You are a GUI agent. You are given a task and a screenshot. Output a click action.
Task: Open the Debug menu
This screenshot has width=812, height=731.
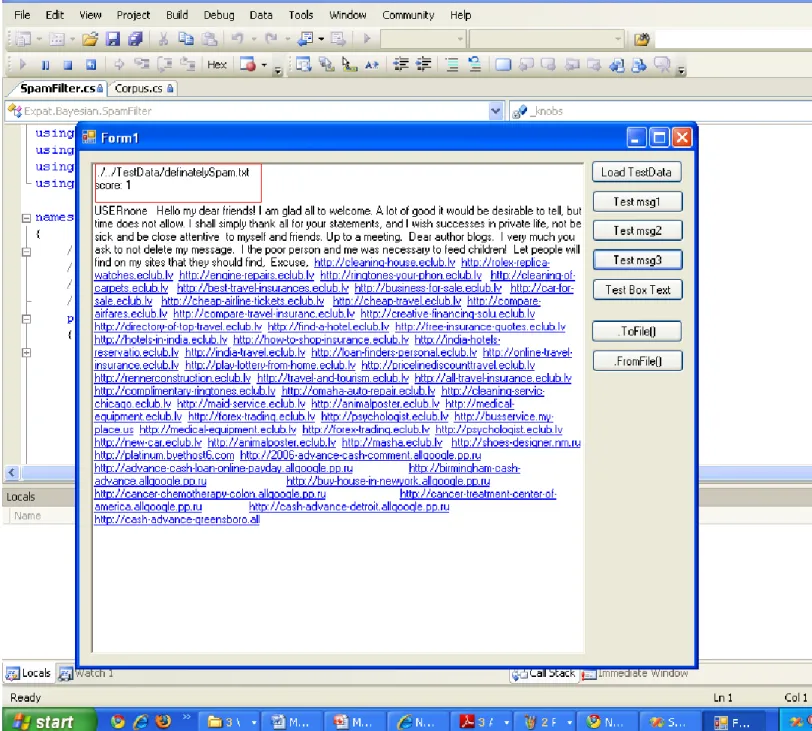tap(219, 15)
